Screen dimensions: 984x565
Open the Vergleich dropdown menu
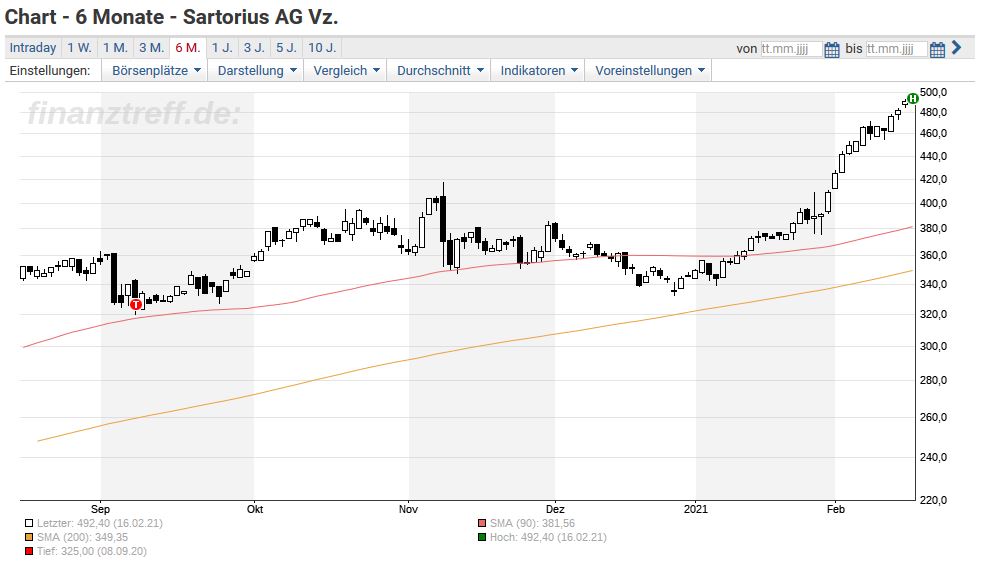click(346, 71)
